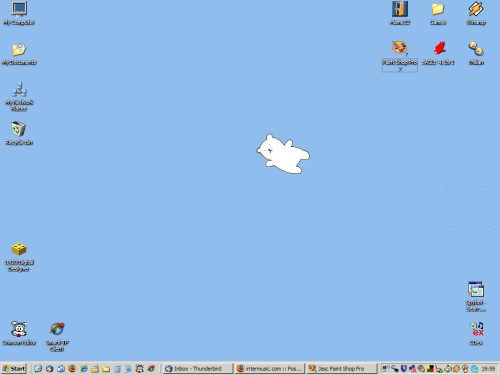Switch to Jasc Paint Shop Pro taskbar button
Viewport: 500px width, 375px height.
coord(341,368)
